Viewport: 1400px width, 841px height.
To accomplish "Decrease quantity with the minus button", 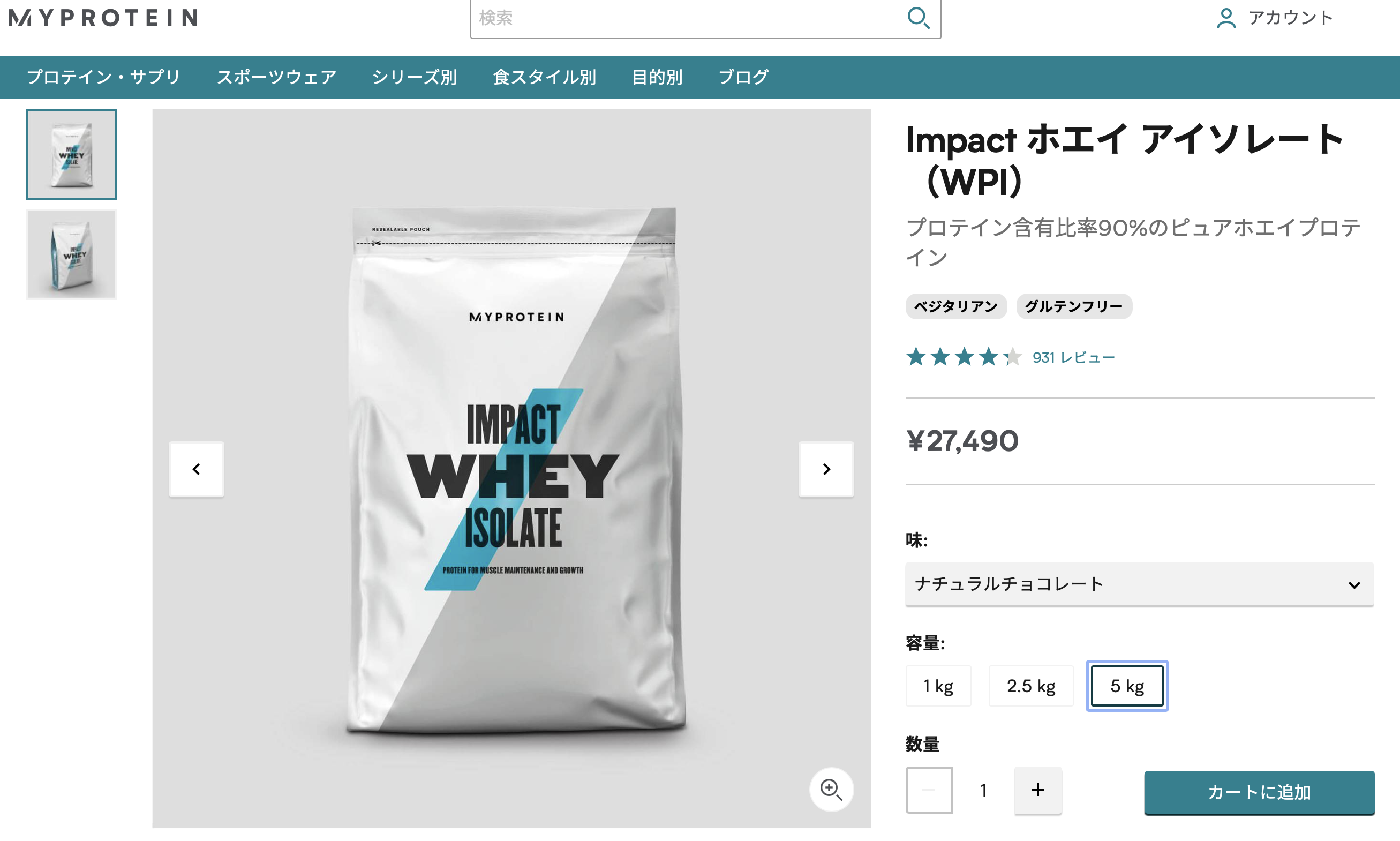I will pos(929,790).
